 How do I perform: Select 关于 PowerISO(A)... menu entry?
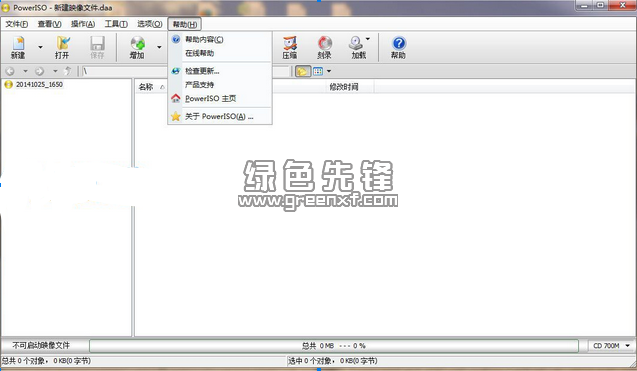click(x=220, y=117)
